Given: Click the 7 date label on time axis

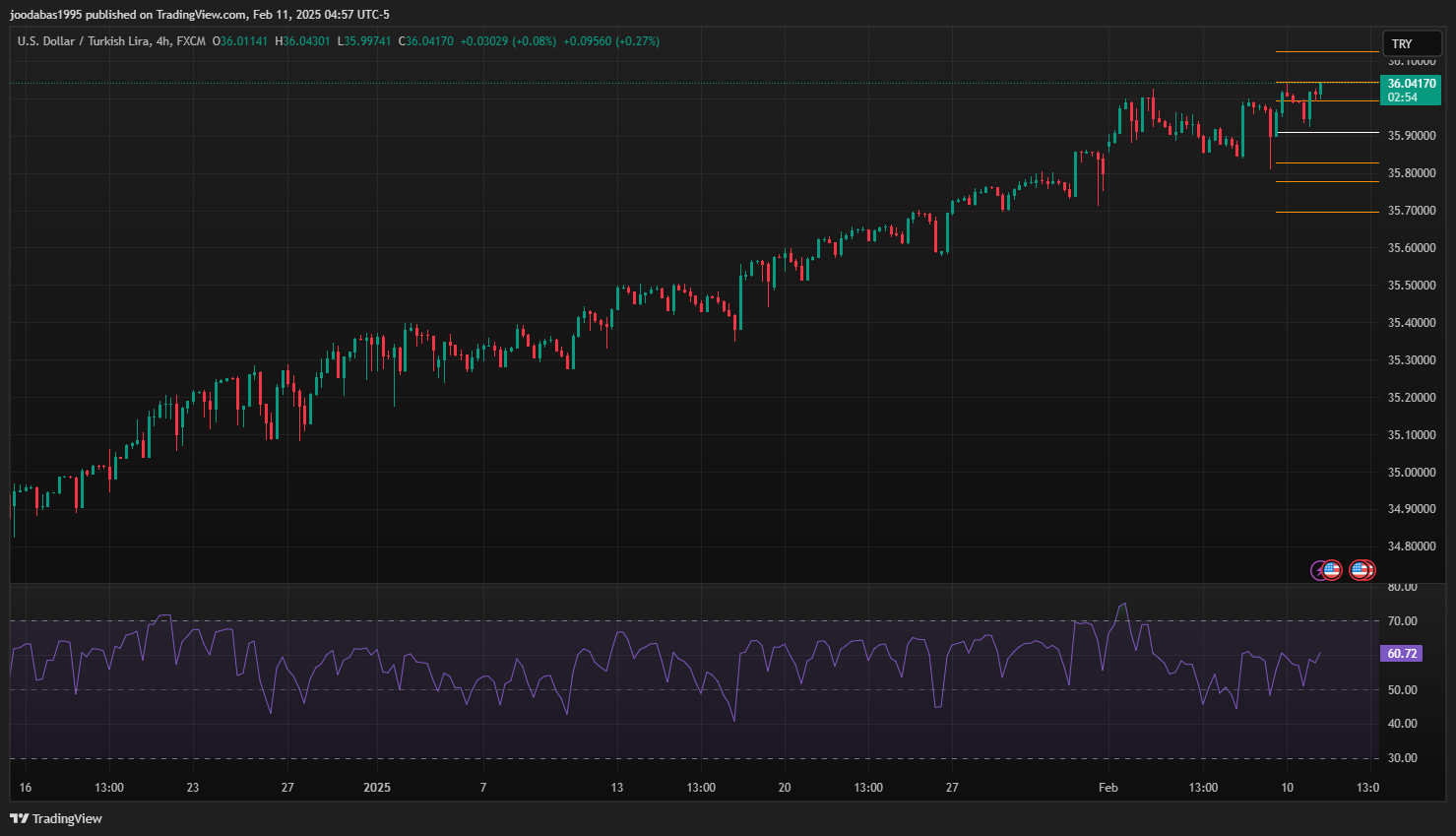Looking at the screenshot, I should click(483, 788).
